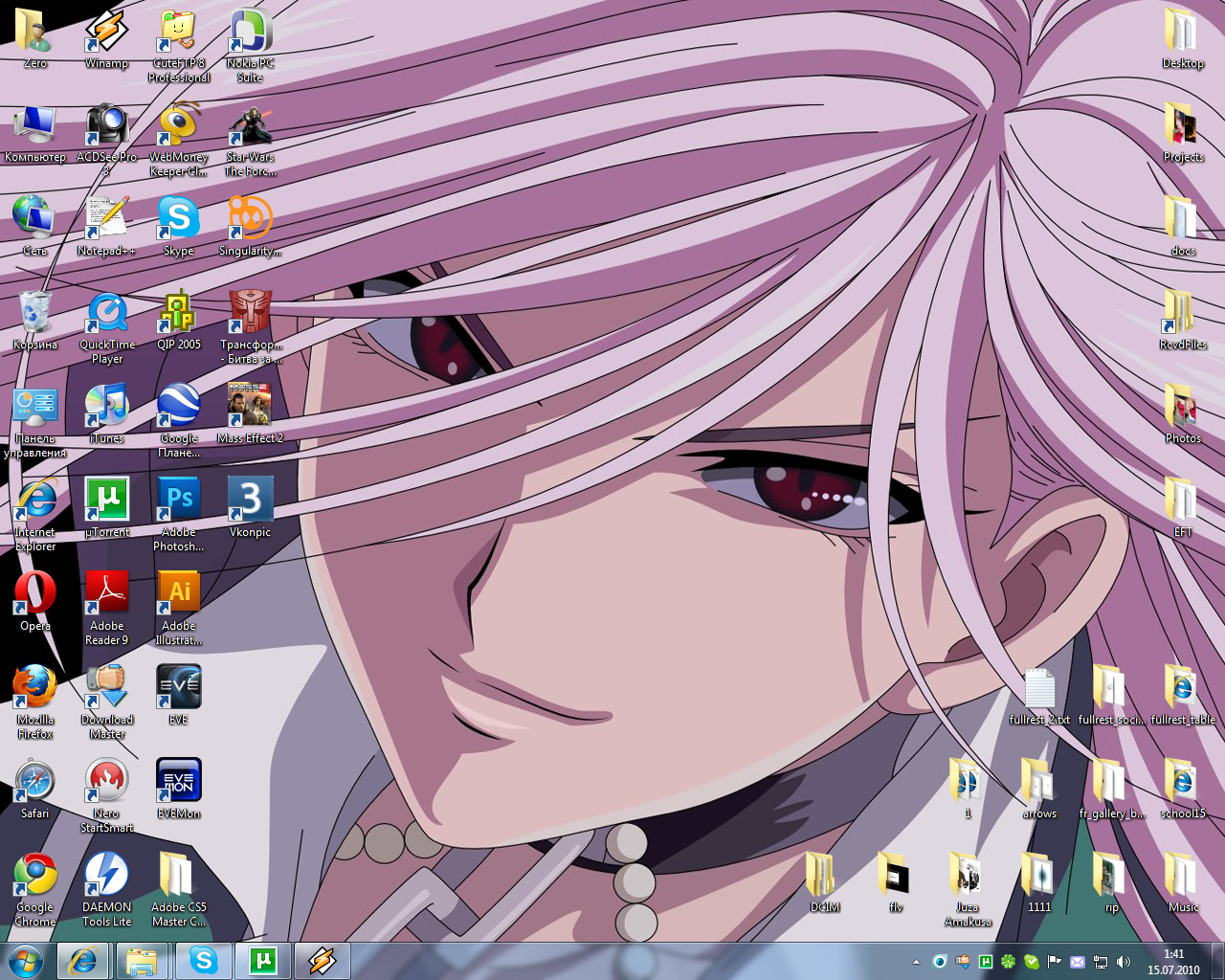Select the Adobe Illustrator shortcut
This screenshot has height=980, width=1225.
point(178,609)
